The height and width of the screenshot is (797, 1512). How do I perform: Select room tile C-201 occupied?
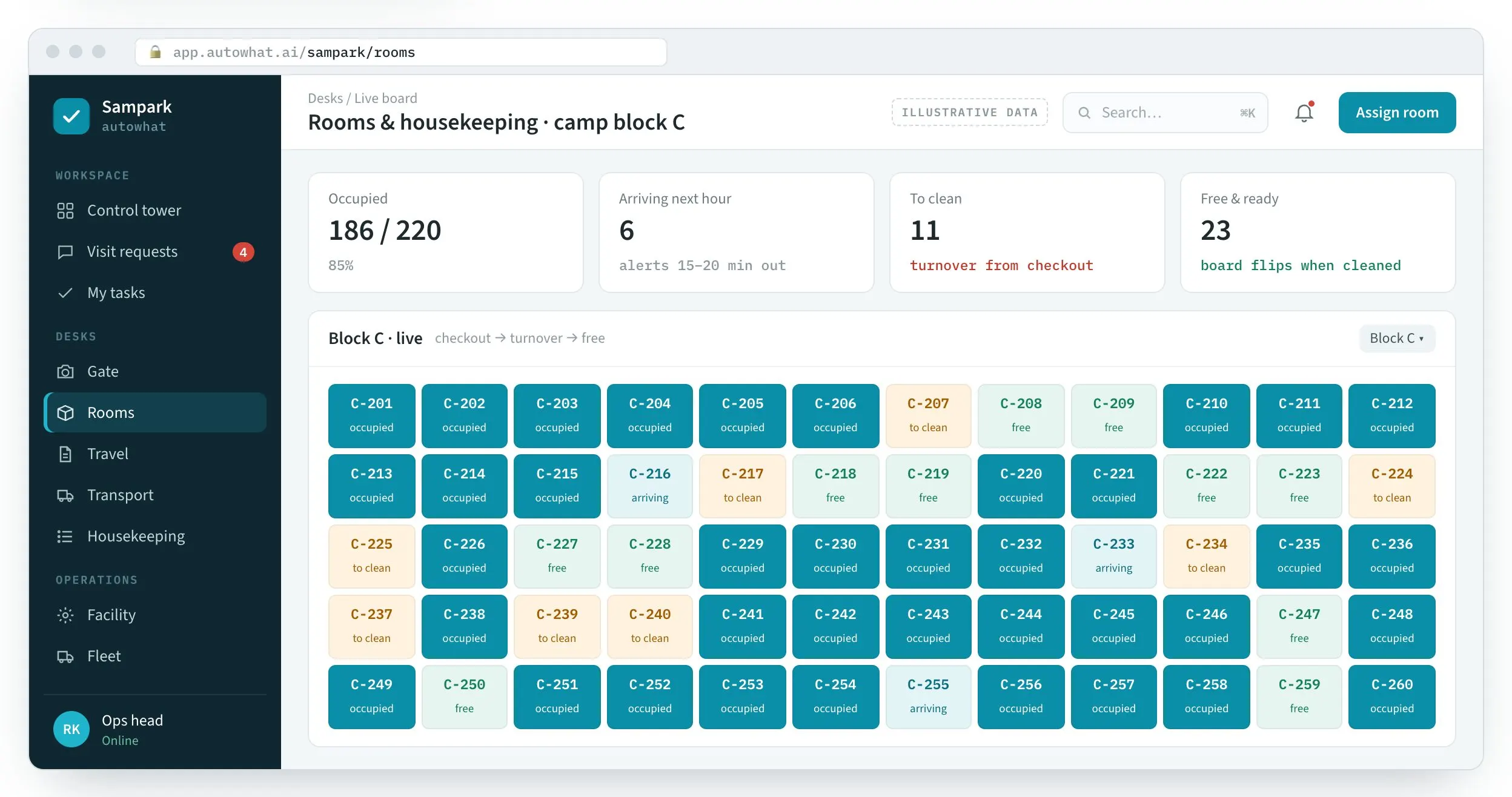coord(371,416)
